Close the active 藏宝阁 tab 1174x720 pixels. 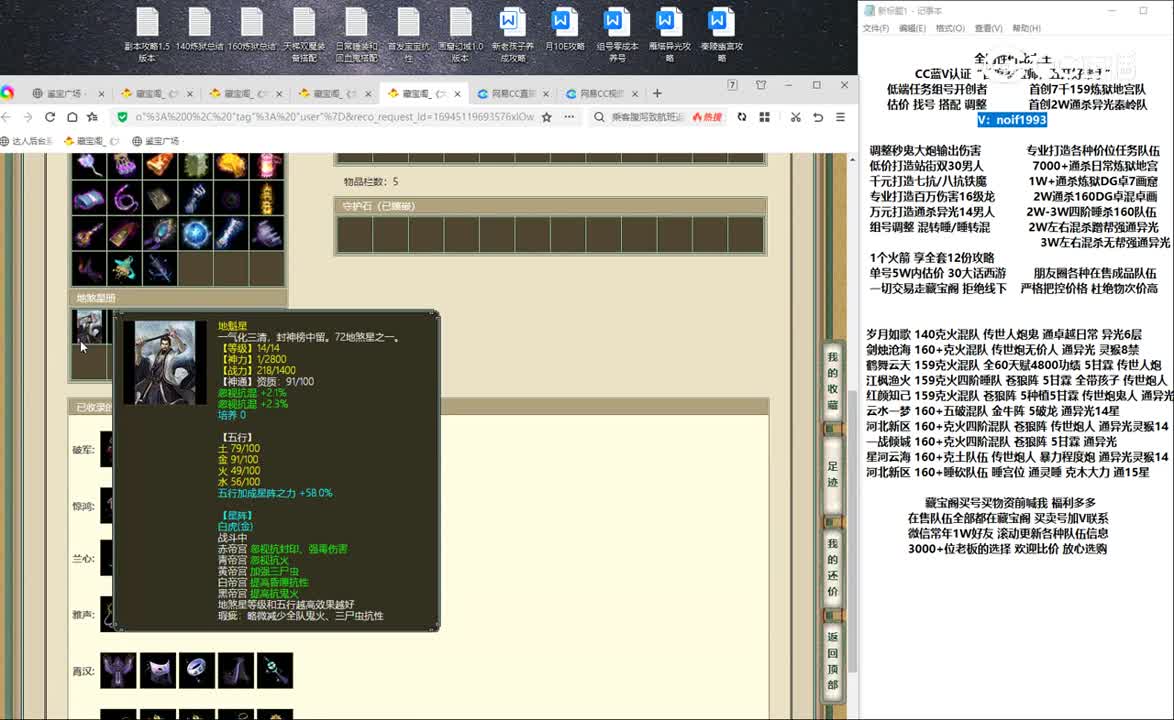[457, 94]
